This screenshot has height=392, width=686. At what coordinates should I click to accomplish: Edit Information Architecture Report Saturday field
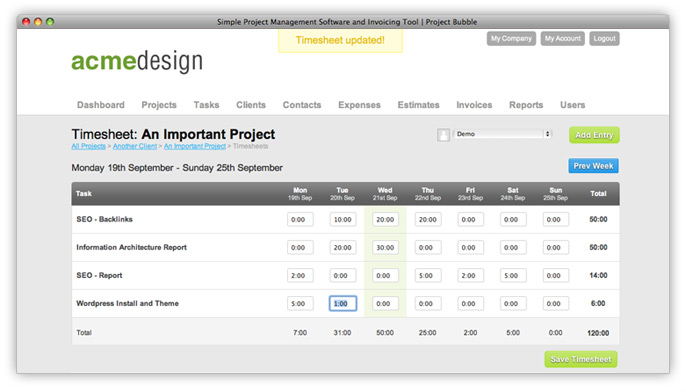[x=513, y=247]
